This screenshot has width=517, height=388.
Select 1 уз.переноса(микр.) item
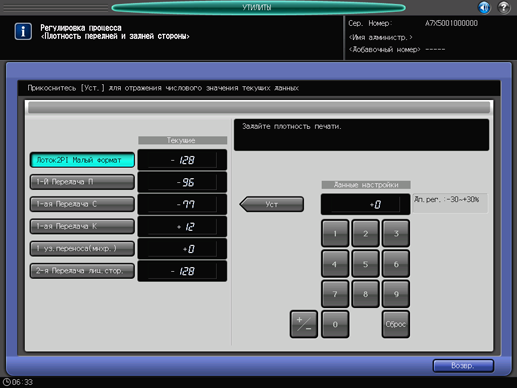pos(82,249)
